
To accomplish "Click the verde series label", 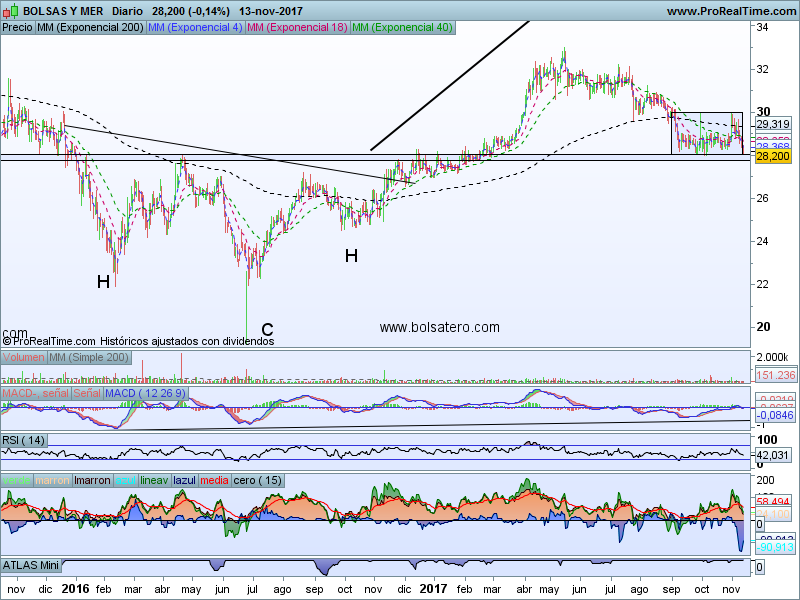I will pyautogui.click(x=17, y=480).
